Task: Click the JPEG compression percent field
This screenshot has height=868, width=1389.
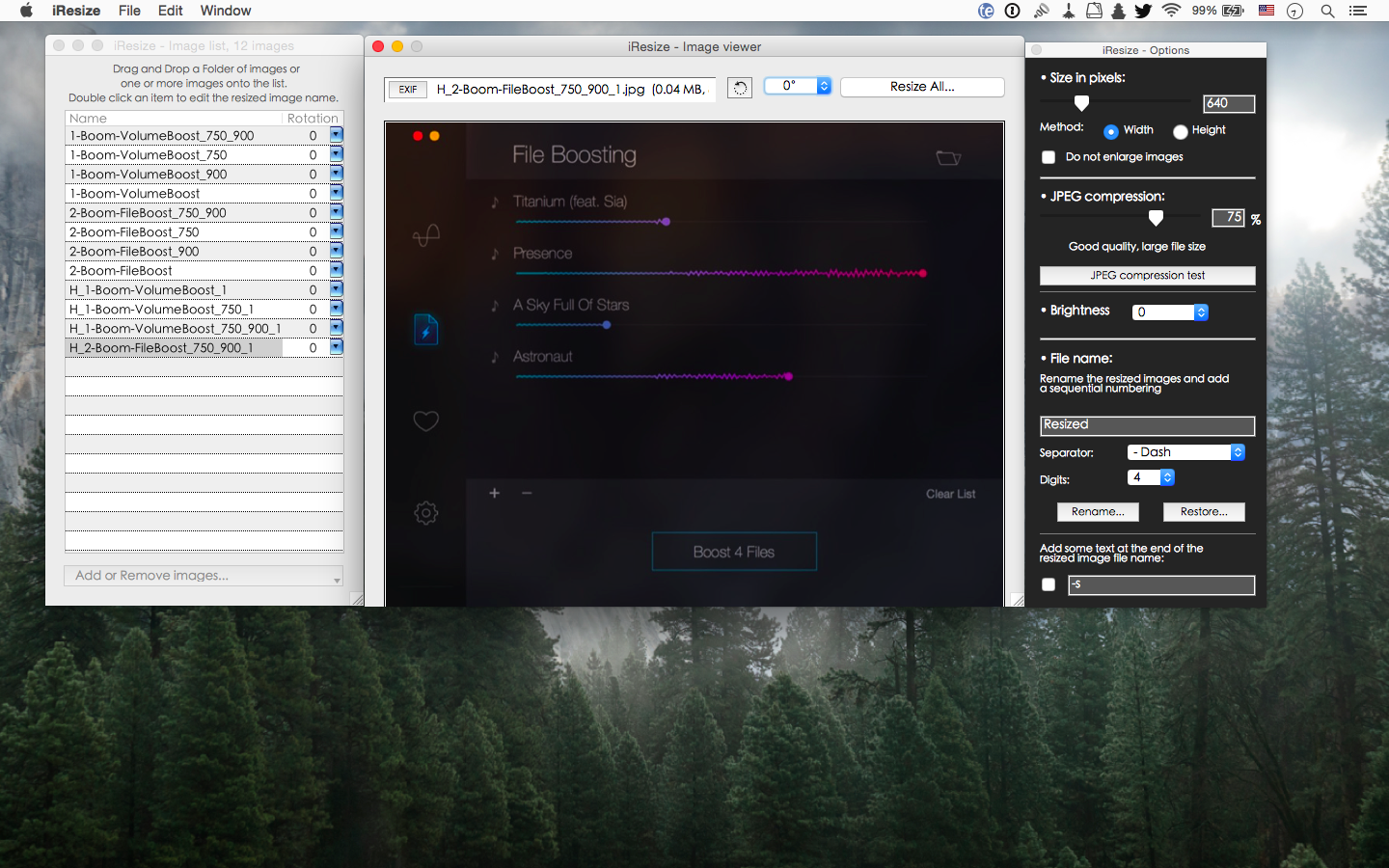Action: [x=1228, y=218]
